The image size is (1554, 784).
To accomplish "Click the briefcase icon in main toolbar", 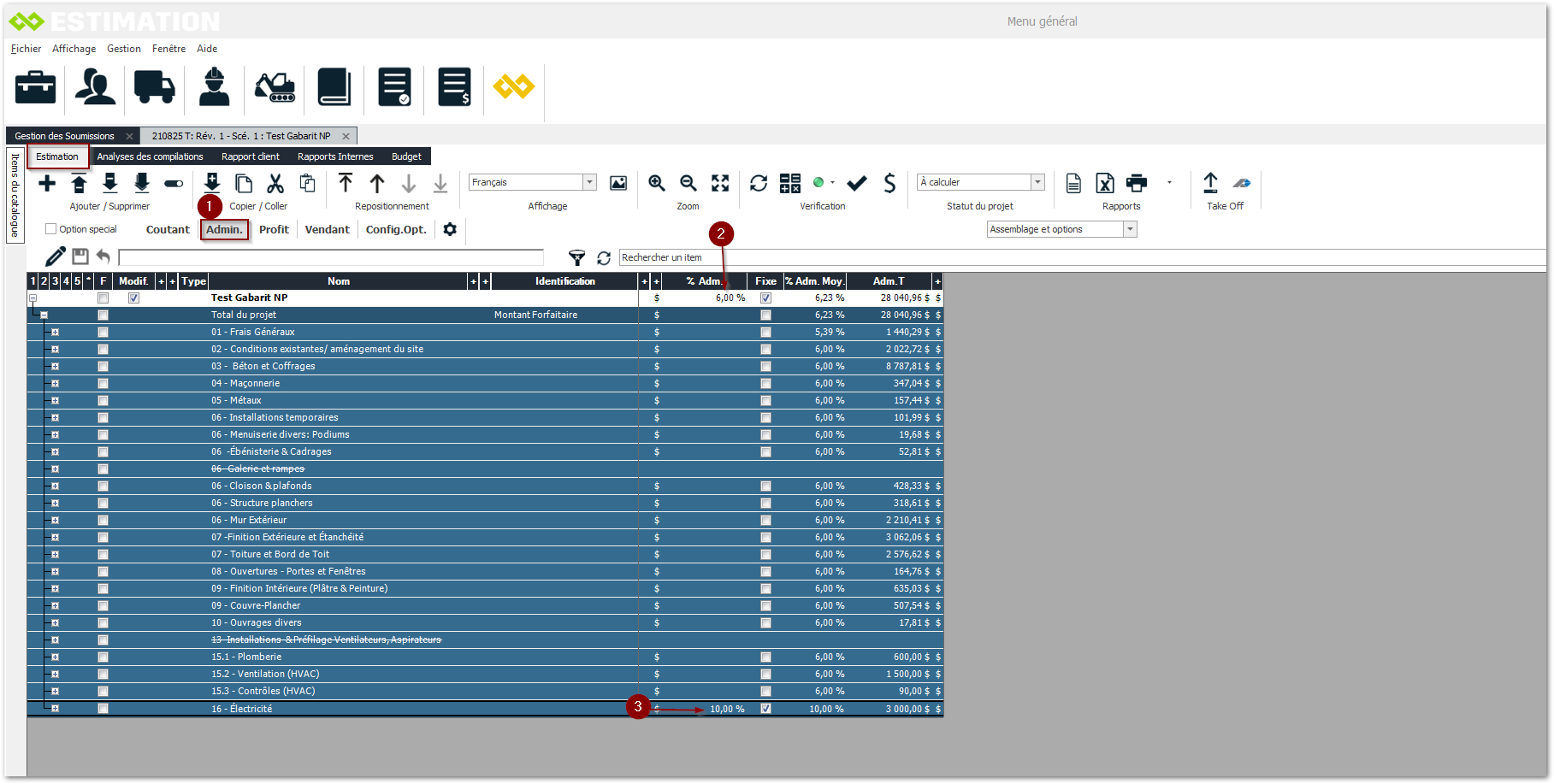I will click(35, 87).
